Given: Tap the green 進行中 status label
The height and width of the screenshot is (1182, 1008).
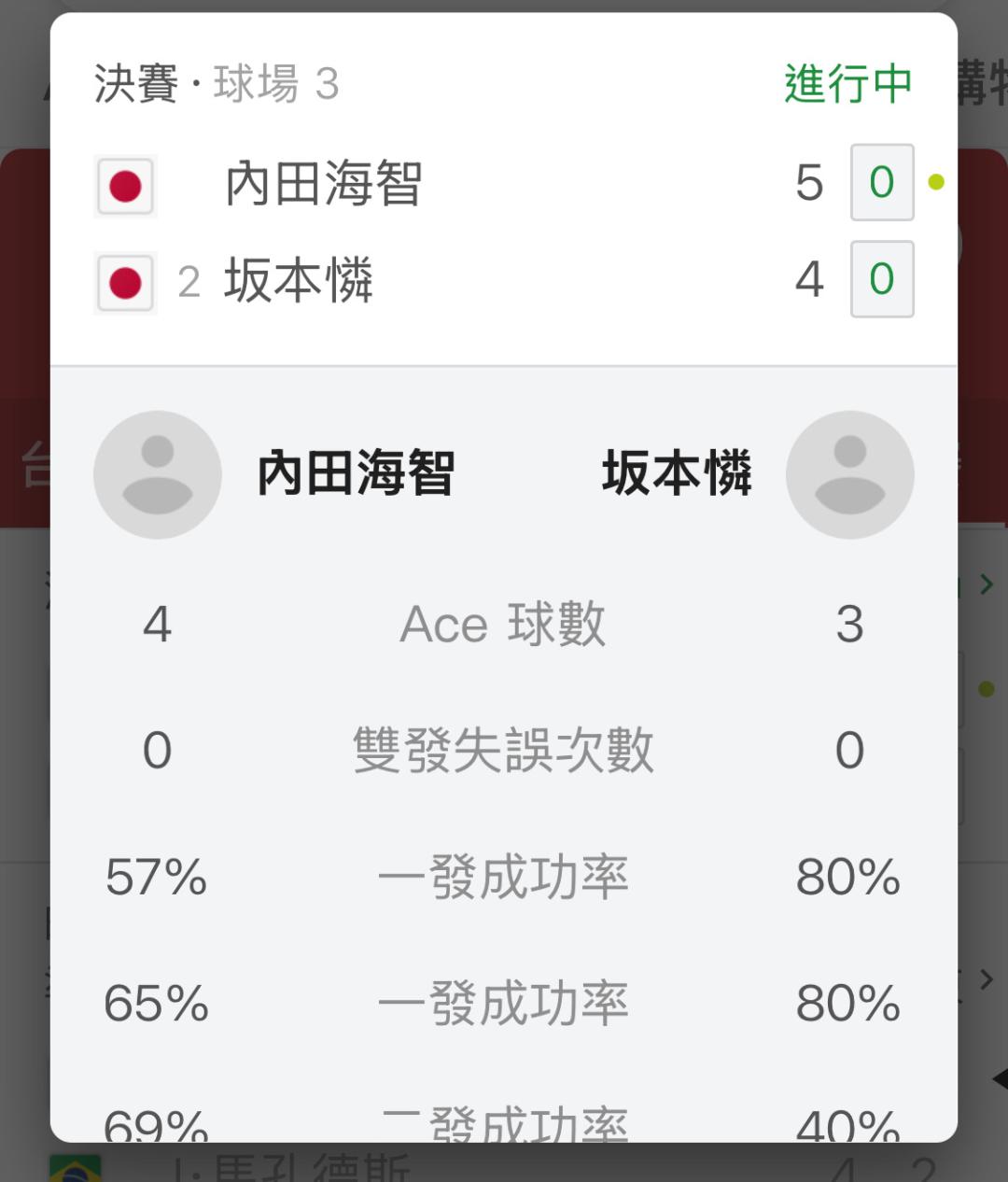Looking at the screenshot, I should [x=847, y=84].
